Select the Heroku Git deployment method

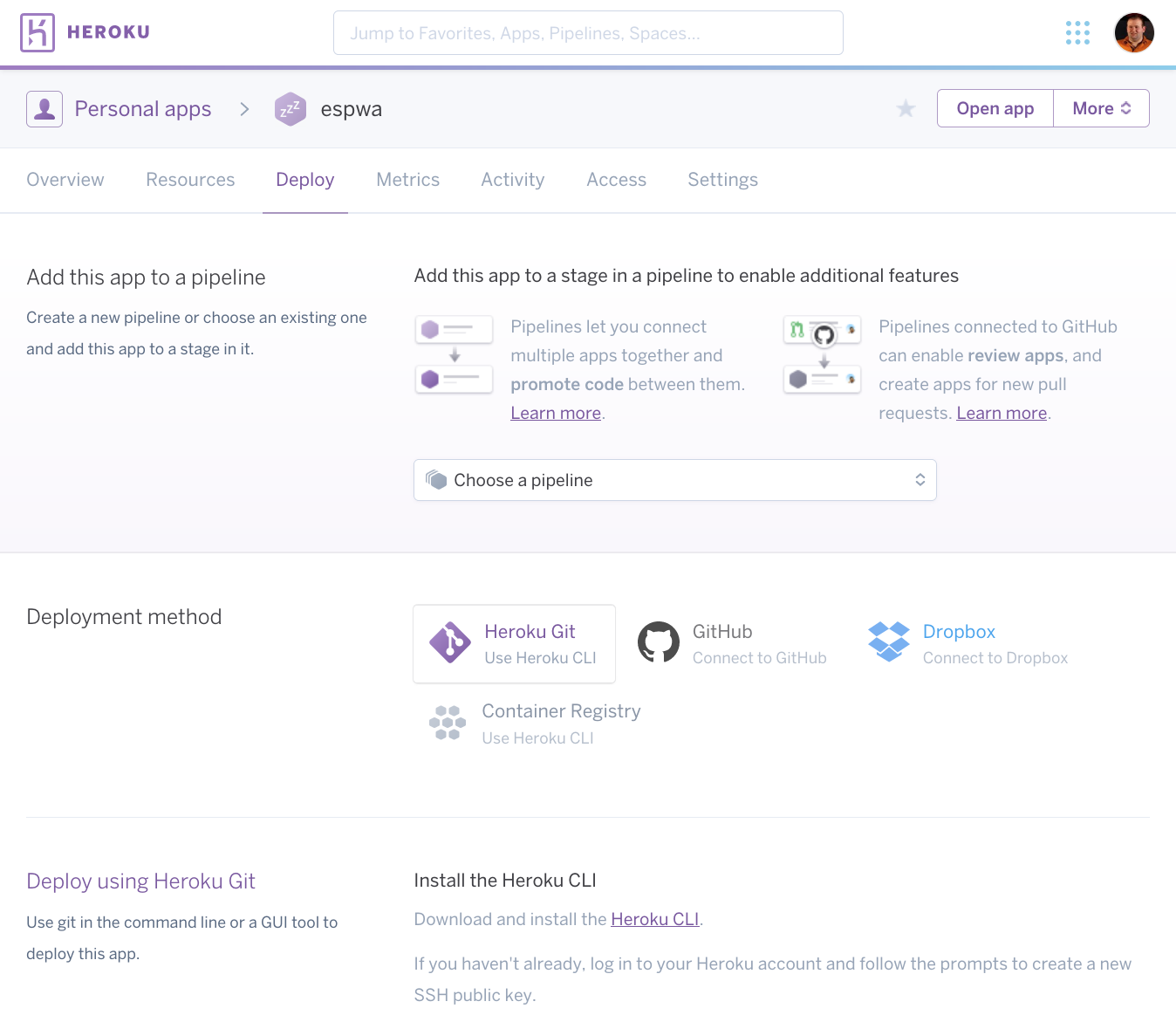[x=514, y=644]
